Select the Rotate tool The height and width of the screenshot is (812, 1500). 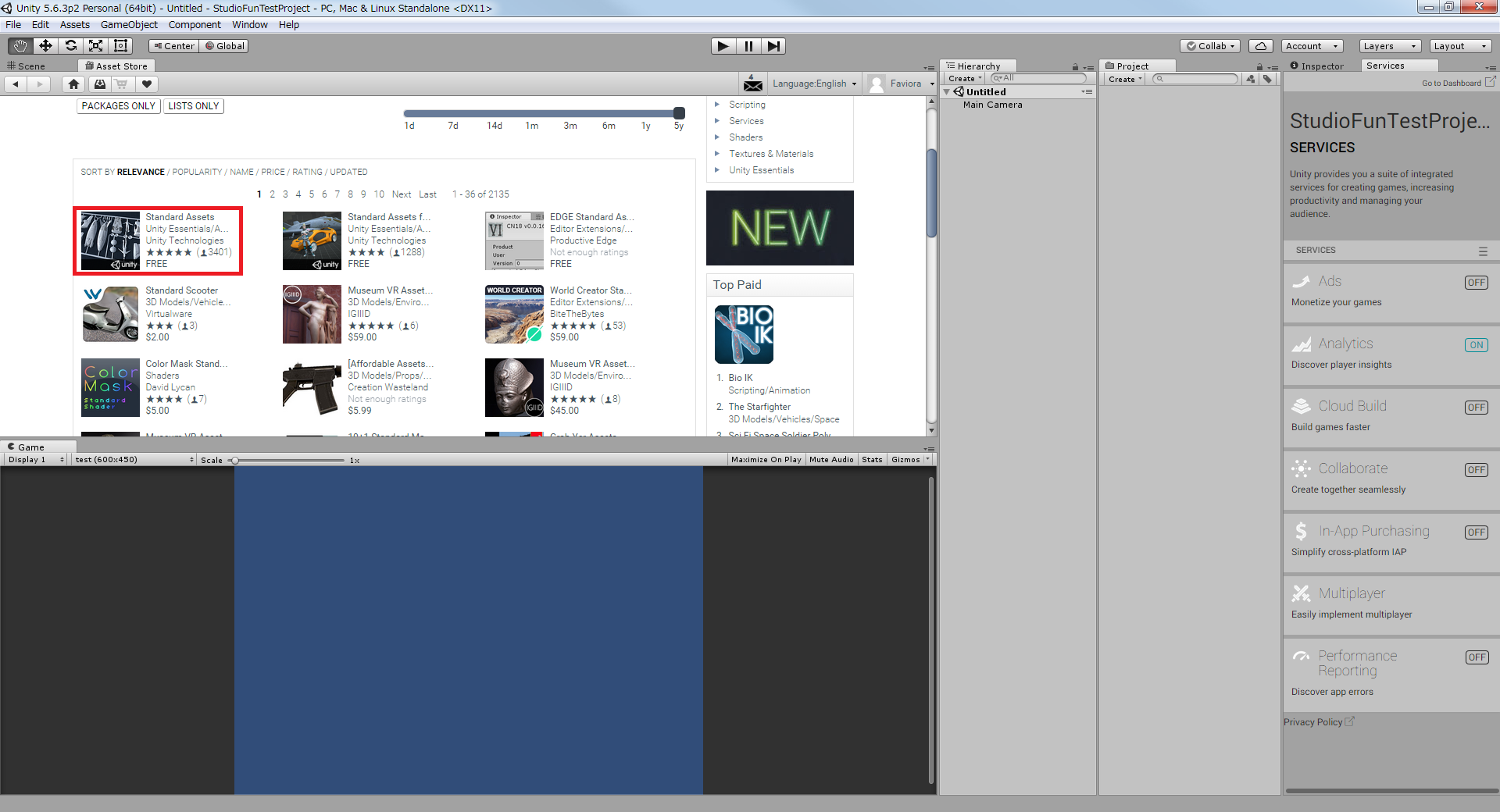(x=70, y=46)
